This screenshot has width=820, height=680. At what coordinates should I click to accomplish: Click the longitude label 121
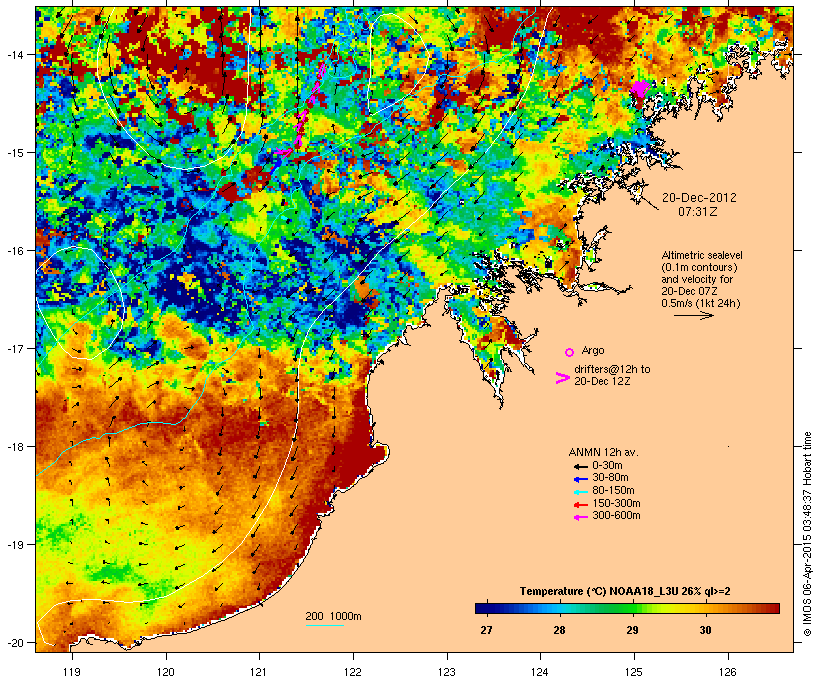(x=259, y=672)
